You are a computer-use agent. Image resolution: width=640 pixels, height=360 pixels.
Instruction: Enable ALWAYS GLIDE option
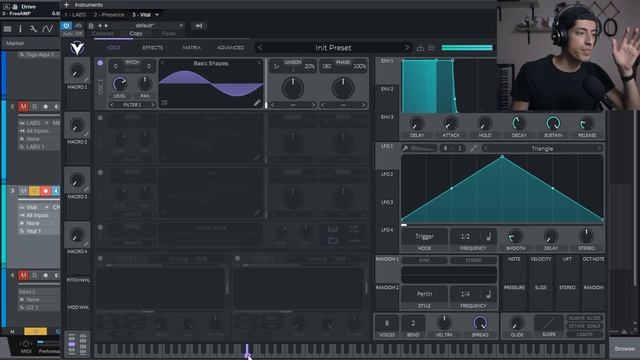point(584,318)
